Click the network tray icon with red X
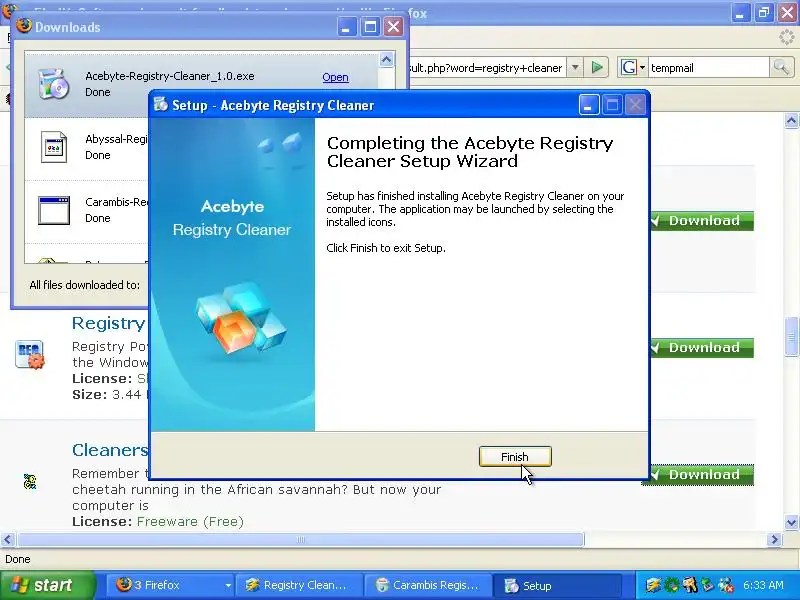The width and height of the screenshot is (800, 600). tap(726, 585)
